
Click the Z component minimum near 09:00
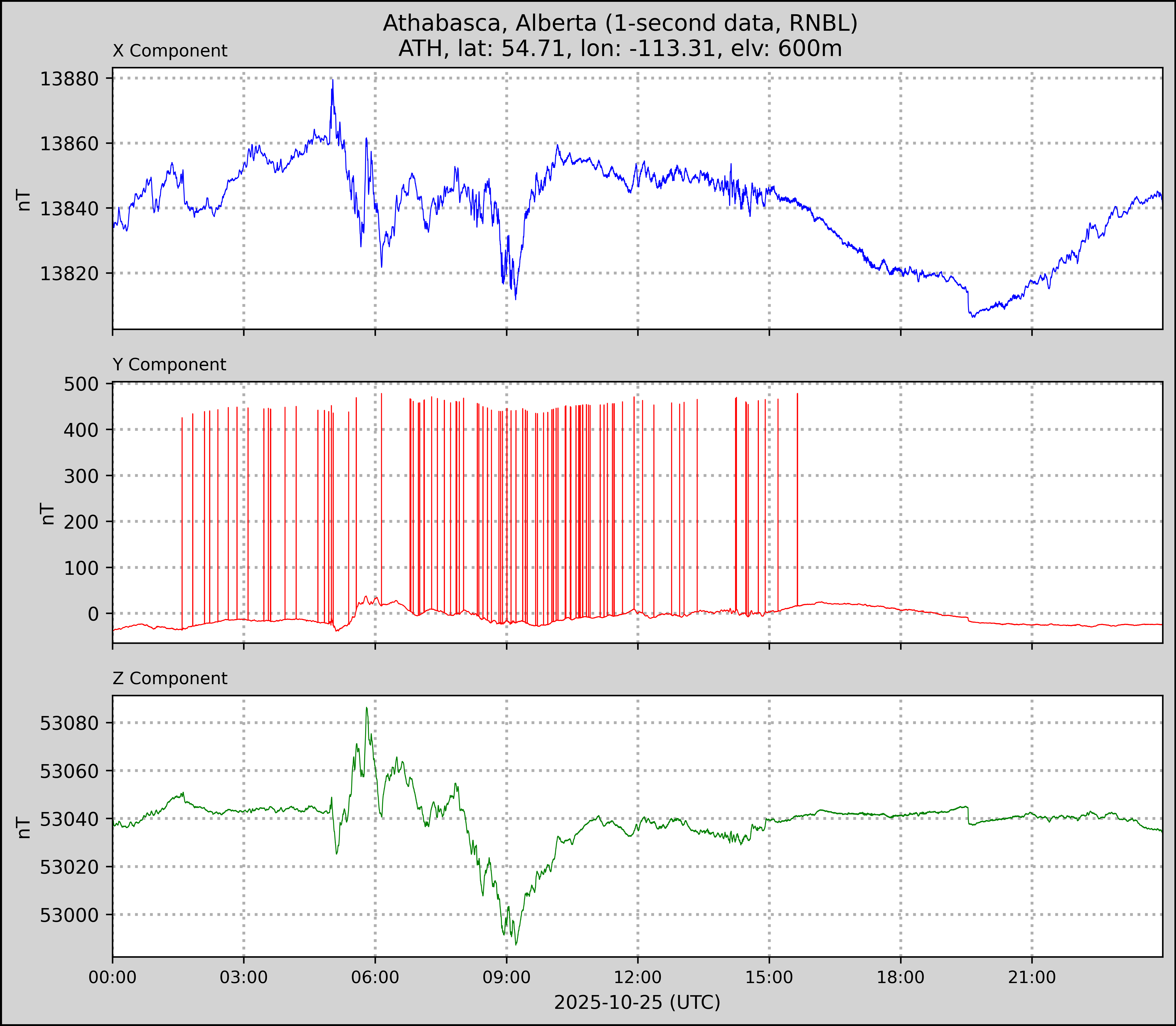pyautogui.click(x=516, y=944)
